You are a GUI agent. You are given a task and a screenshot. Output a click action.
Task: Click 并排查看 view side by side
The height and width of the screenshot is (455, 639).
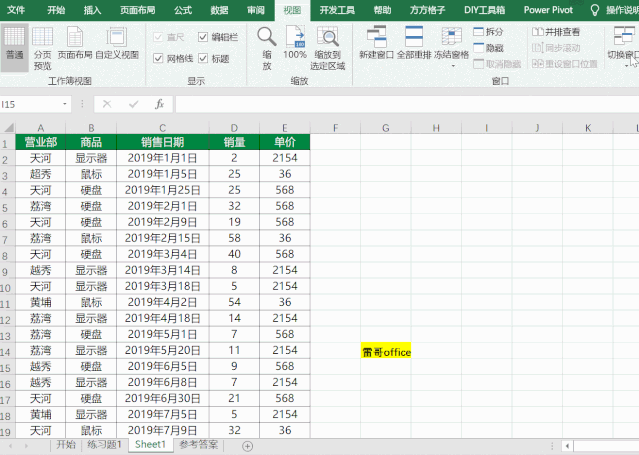[x=556, y=32]
